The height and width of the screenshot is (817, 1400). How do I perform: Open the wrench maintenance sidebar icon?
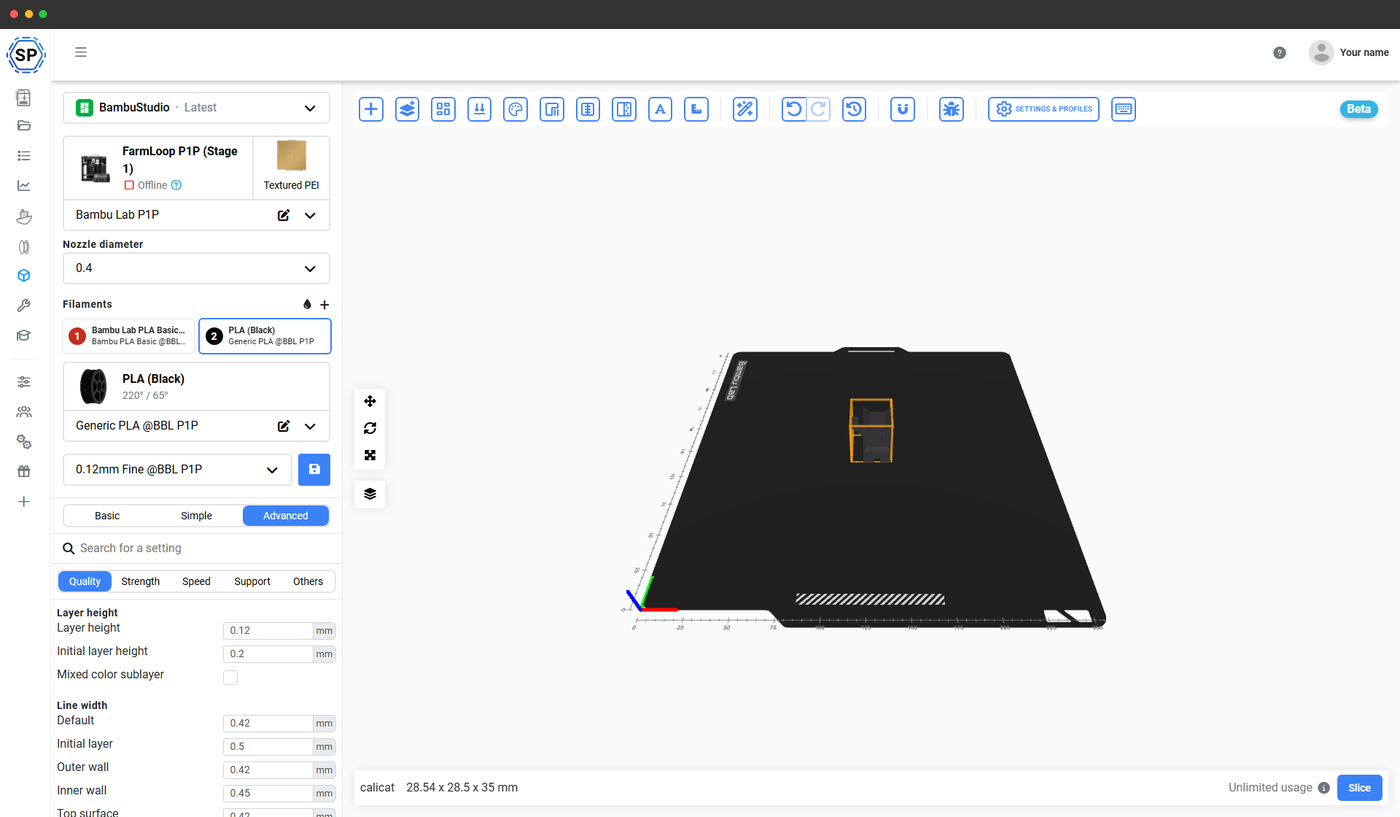(24, 306)
